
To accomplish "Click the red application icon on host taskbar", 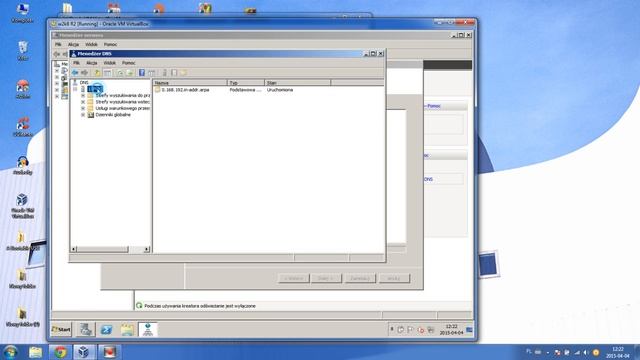I will tap(109, 352).
